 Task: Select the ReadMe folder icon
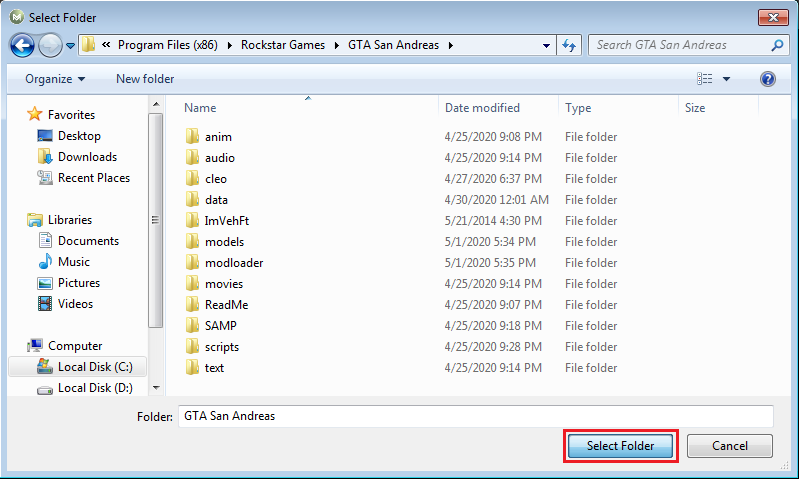coord(192,304)
